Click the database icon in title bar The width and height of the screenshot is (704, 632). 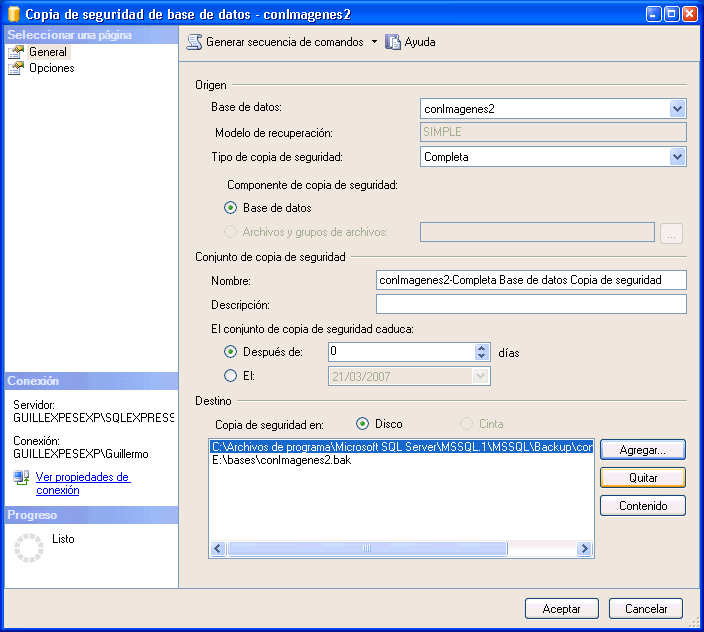[x=14, y=14]
